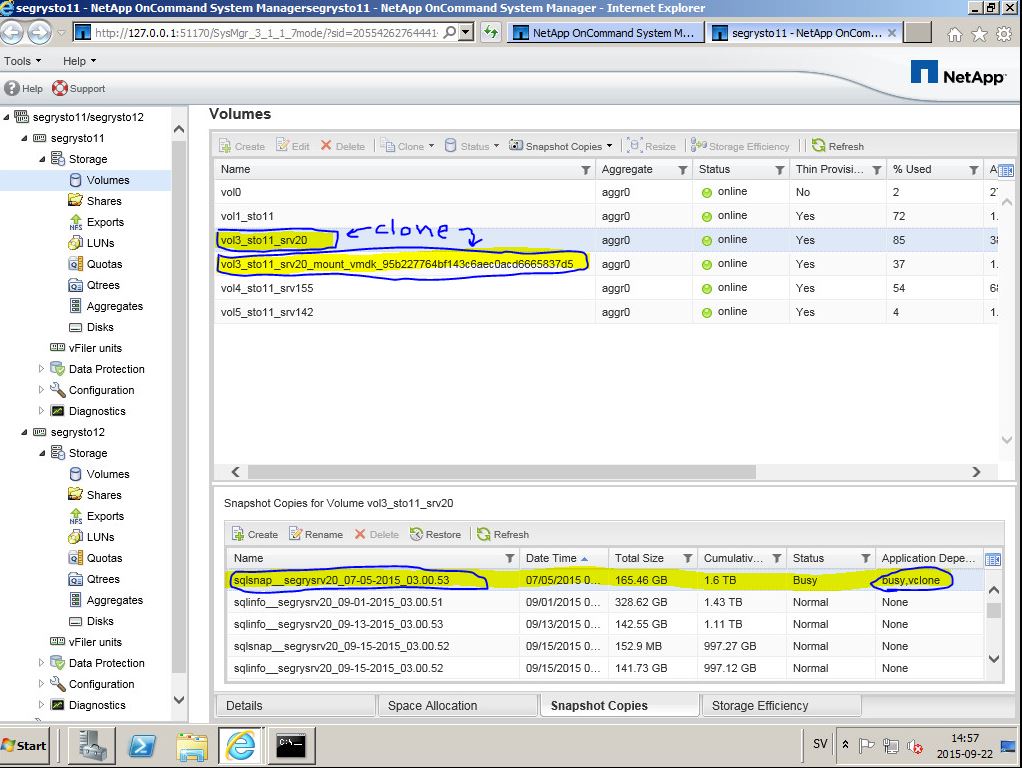
Task: Click the compatibility view icon beside address bar
Action: (x=491, y=32)
